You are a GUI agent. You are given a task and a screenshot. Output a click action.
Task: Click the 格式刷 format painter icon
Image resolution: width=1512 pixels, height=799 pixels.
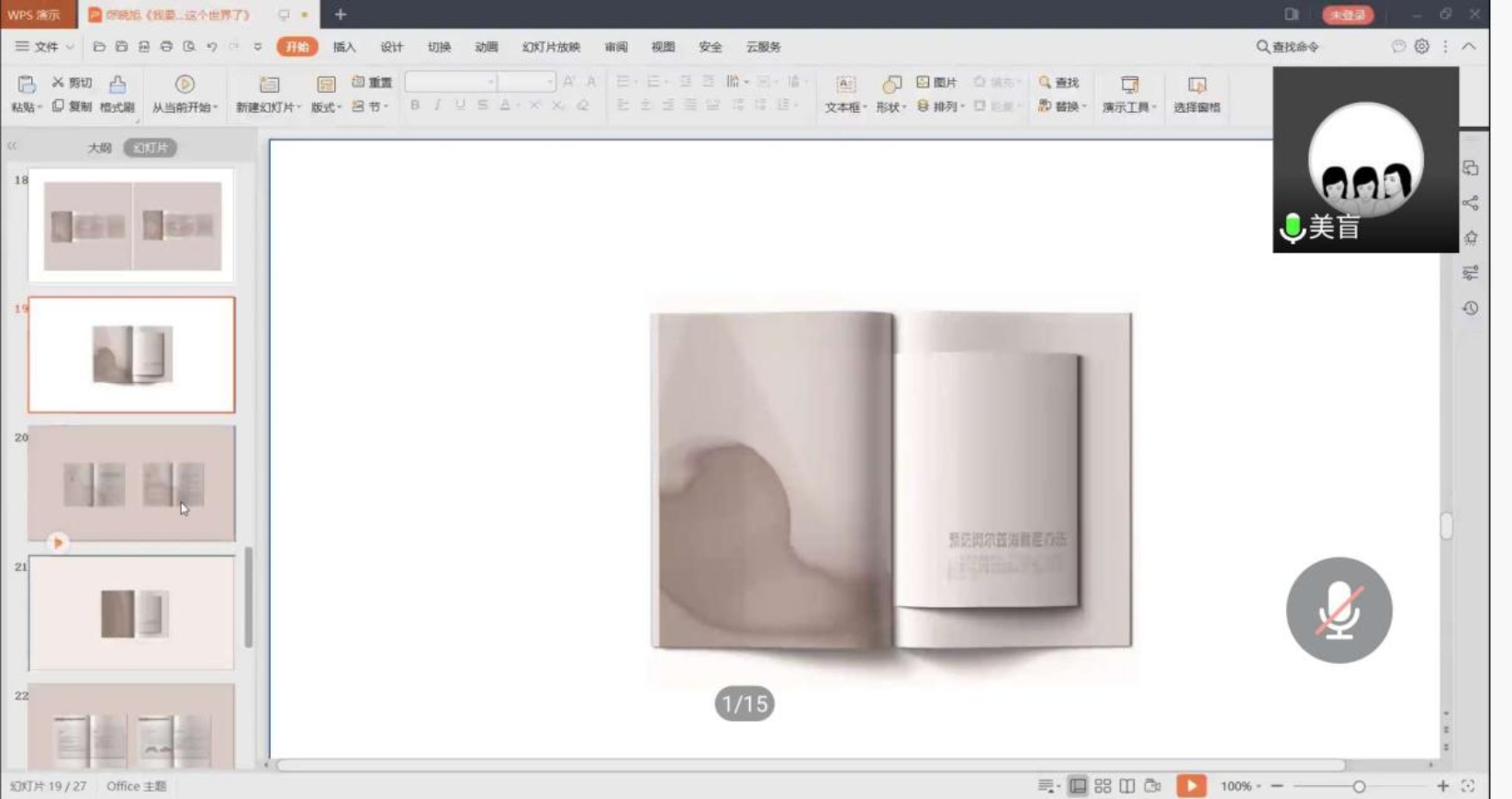[118, 86]
